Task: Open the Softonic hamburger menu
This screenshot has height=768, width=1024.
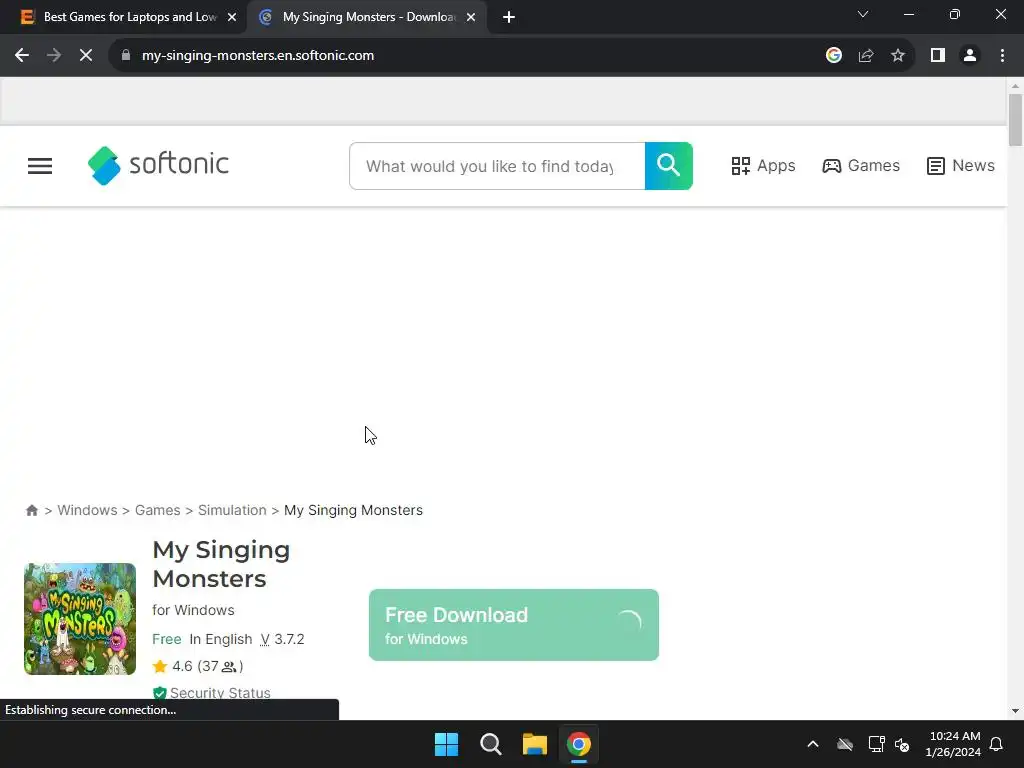Action: [40, 166]
